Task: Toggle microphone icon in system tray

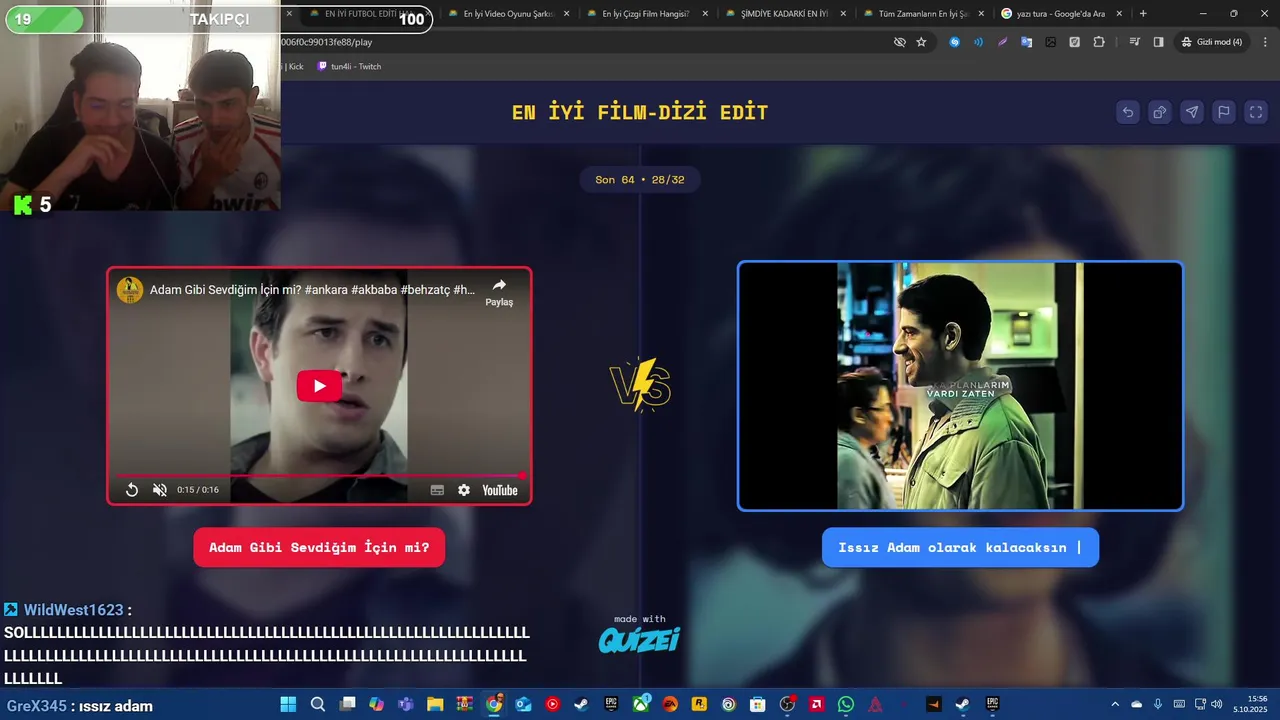Action: click(x=1158, y=704)
